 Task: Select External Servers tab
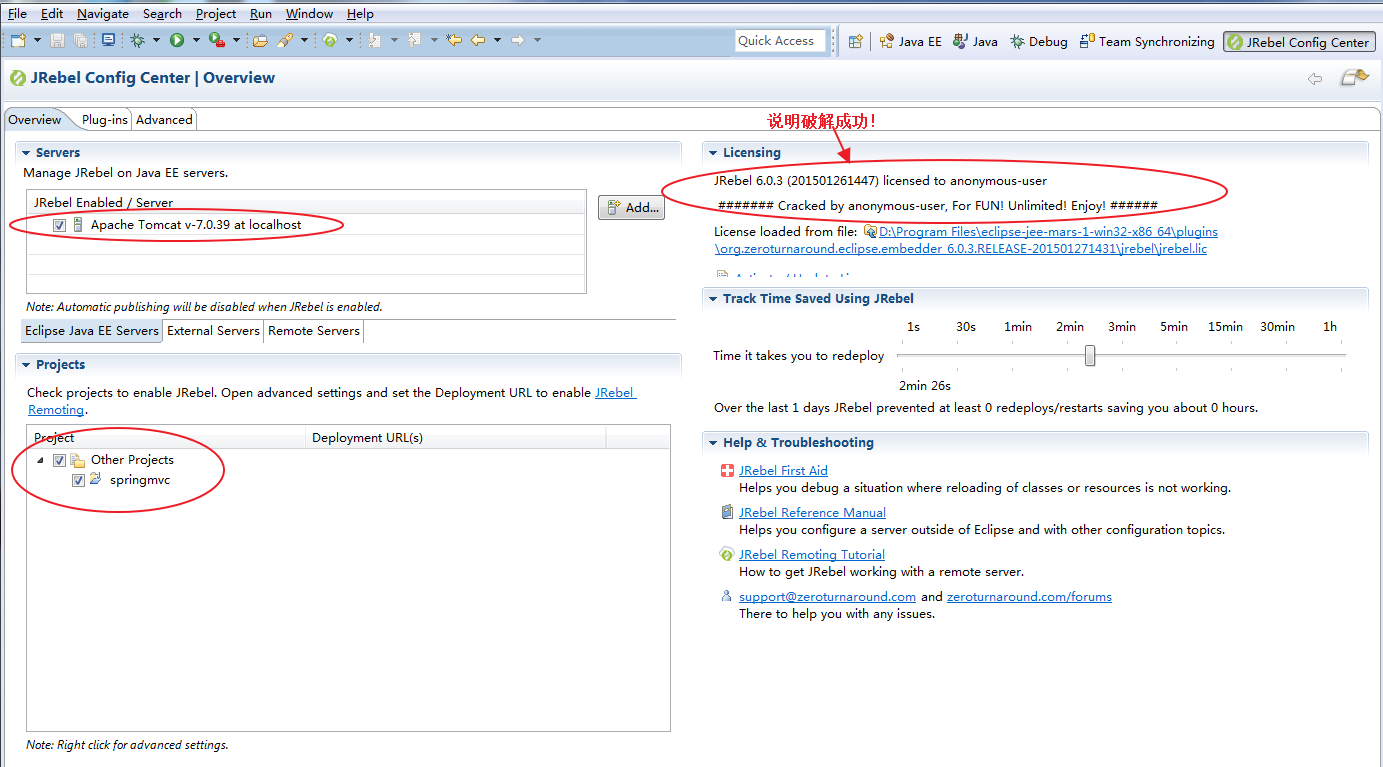(214, 331)
